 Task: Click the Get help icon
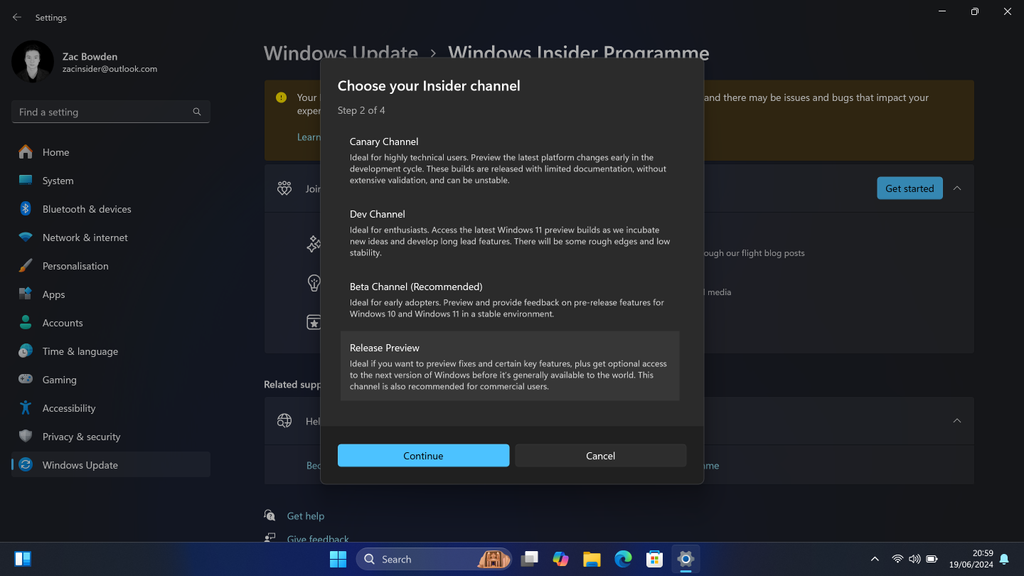tap(270, 515)
